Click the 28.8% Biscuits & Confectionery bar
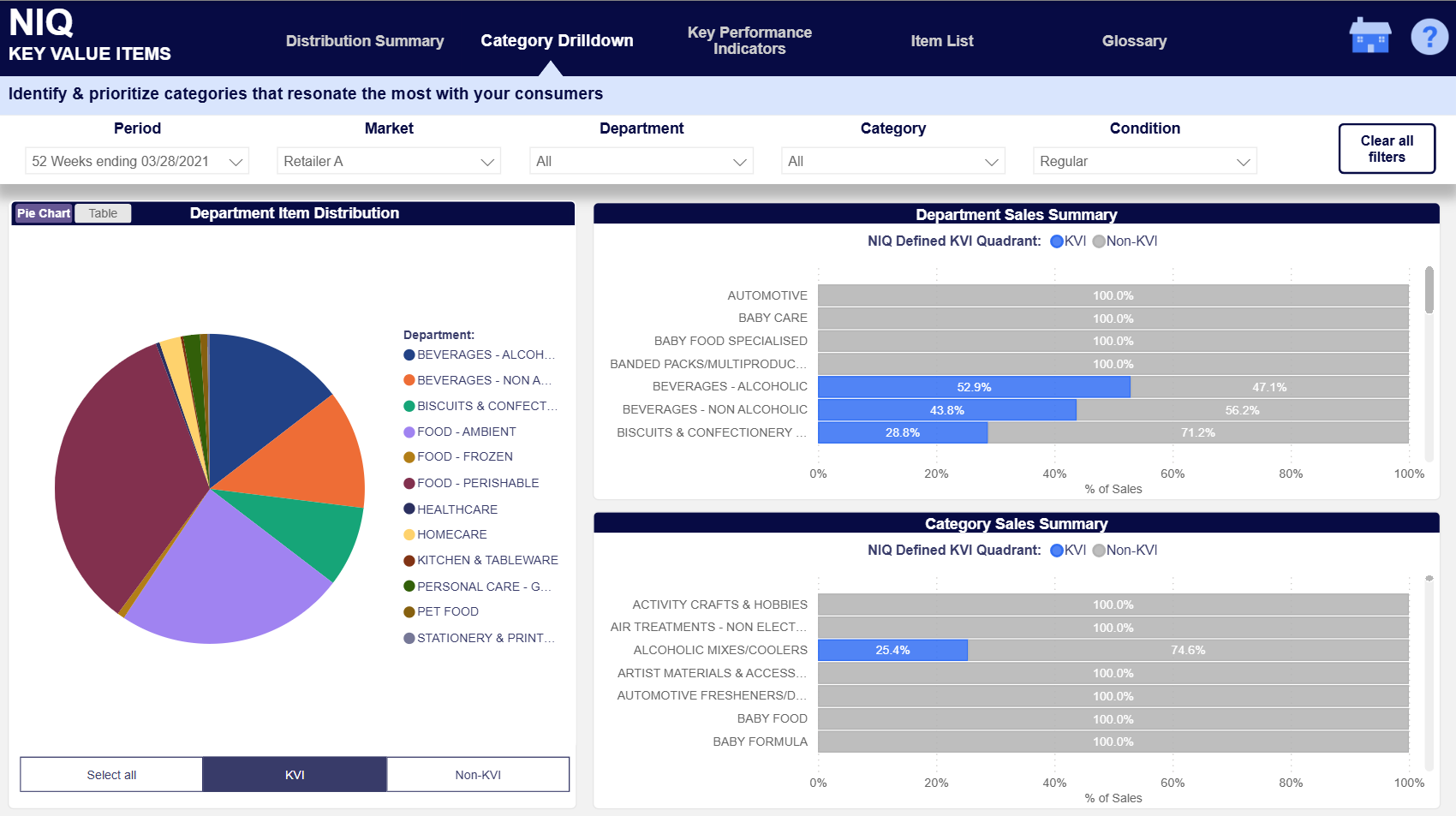 coord(903,432)
